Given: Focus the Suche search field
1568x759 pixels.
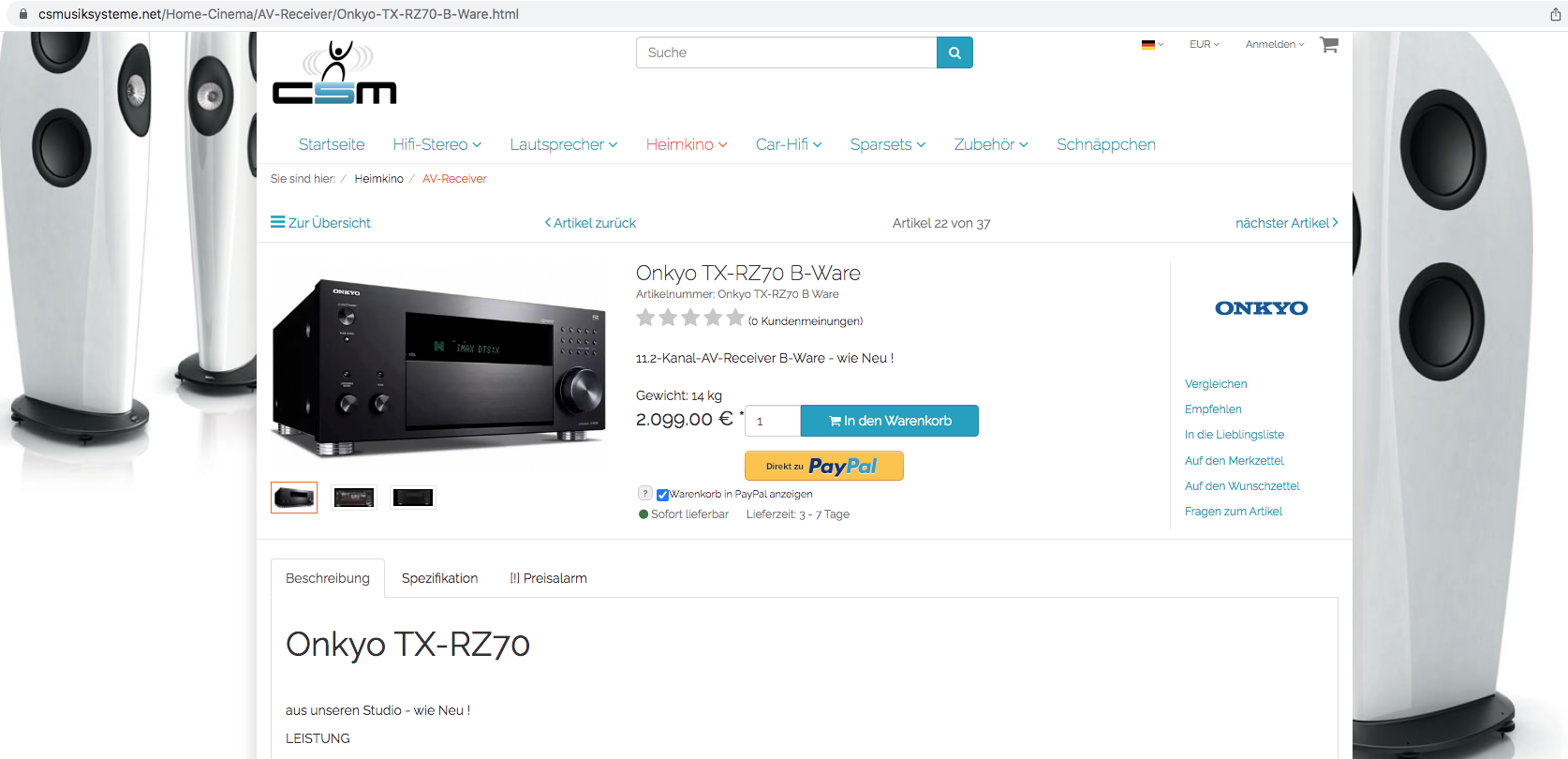Looking at the screenshot, I should [x=786, y=52].
